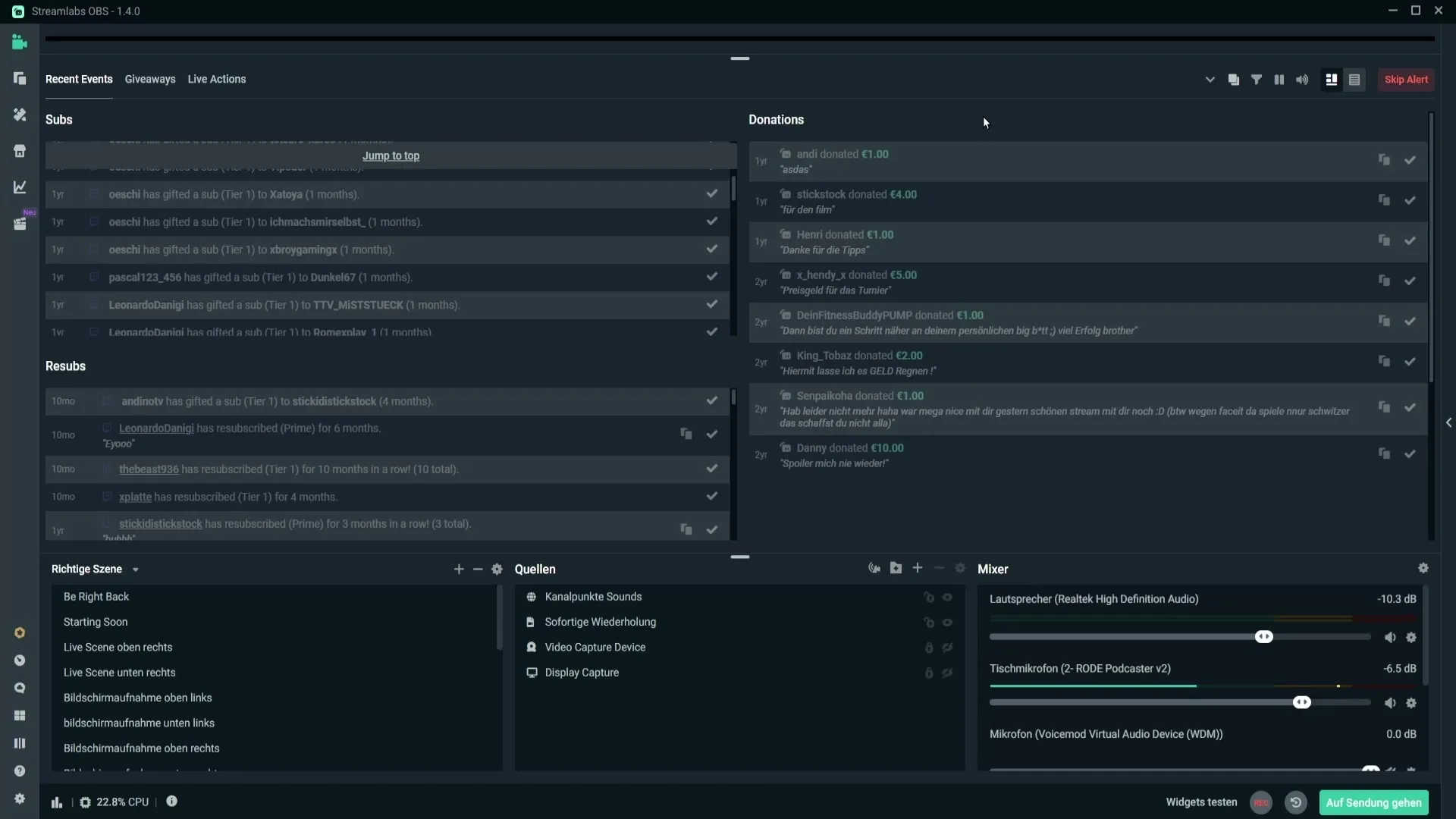Viewport: 1456px width, 819px height.
Task: Select the Giveaways tab
Action: (150, 79)
